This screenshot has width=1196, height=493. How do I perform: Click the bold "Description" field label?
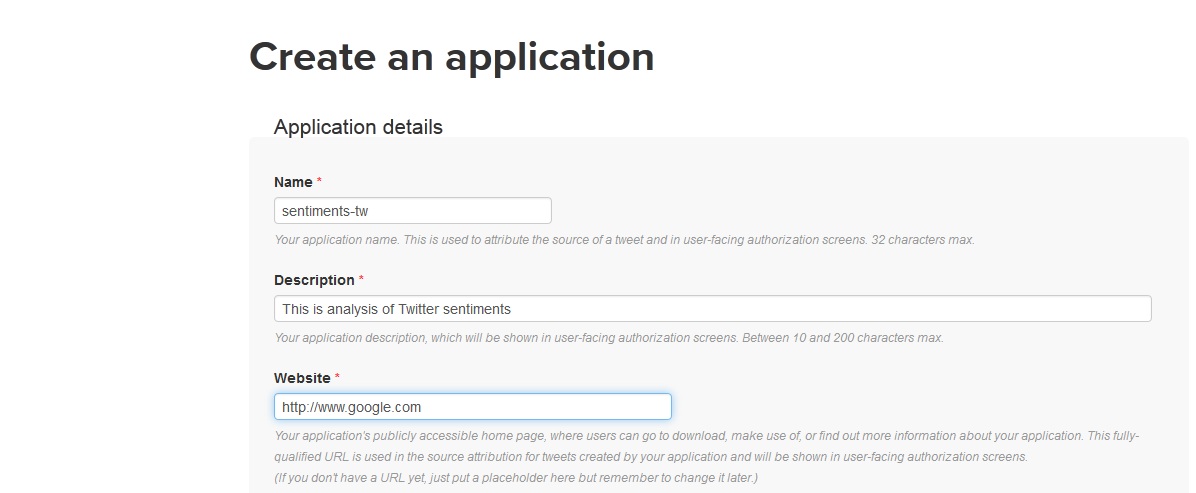[x=314, y=280]
